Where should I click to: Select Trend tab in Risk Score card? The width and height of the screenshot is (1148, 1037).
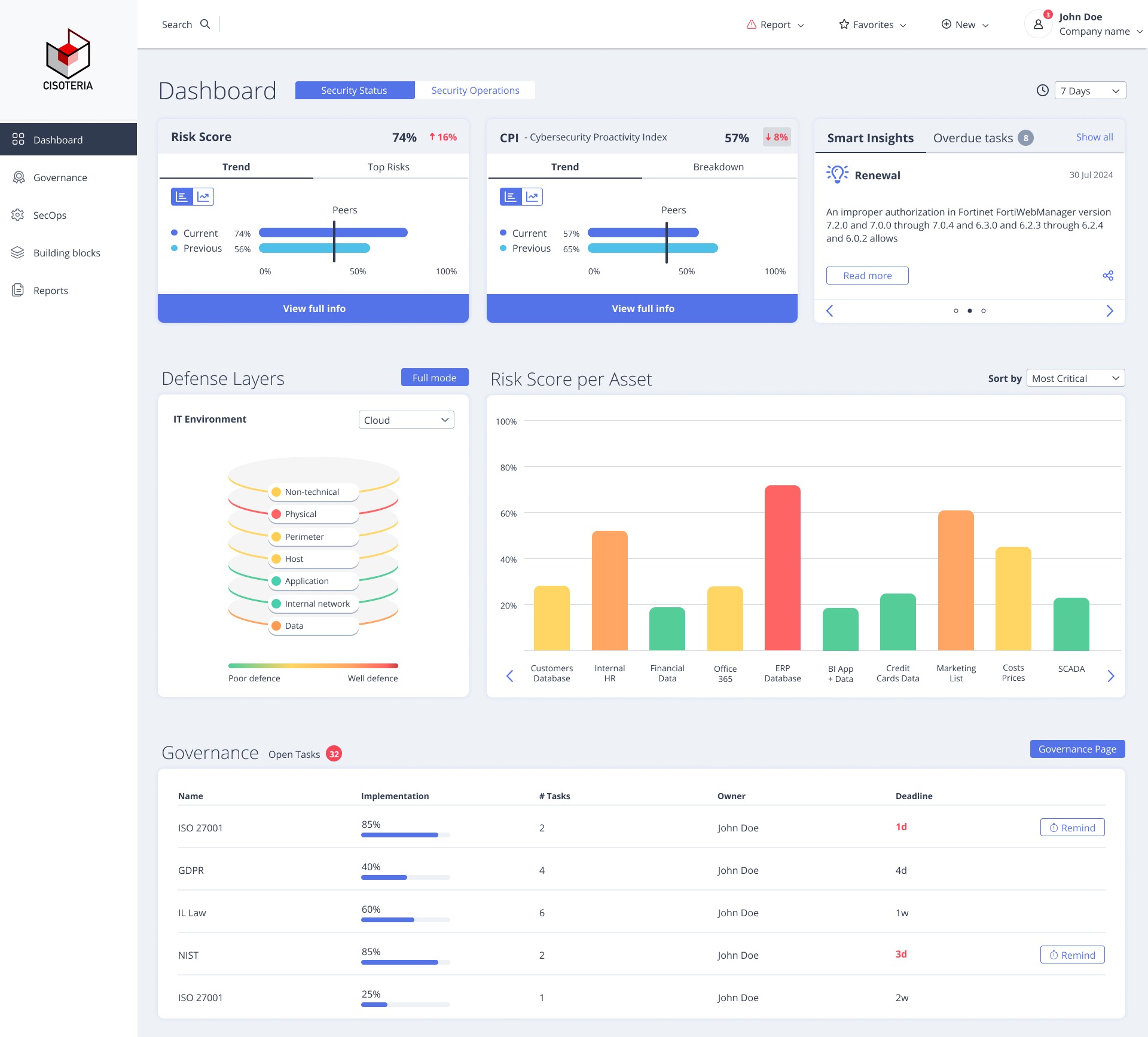tap(236, 167)
